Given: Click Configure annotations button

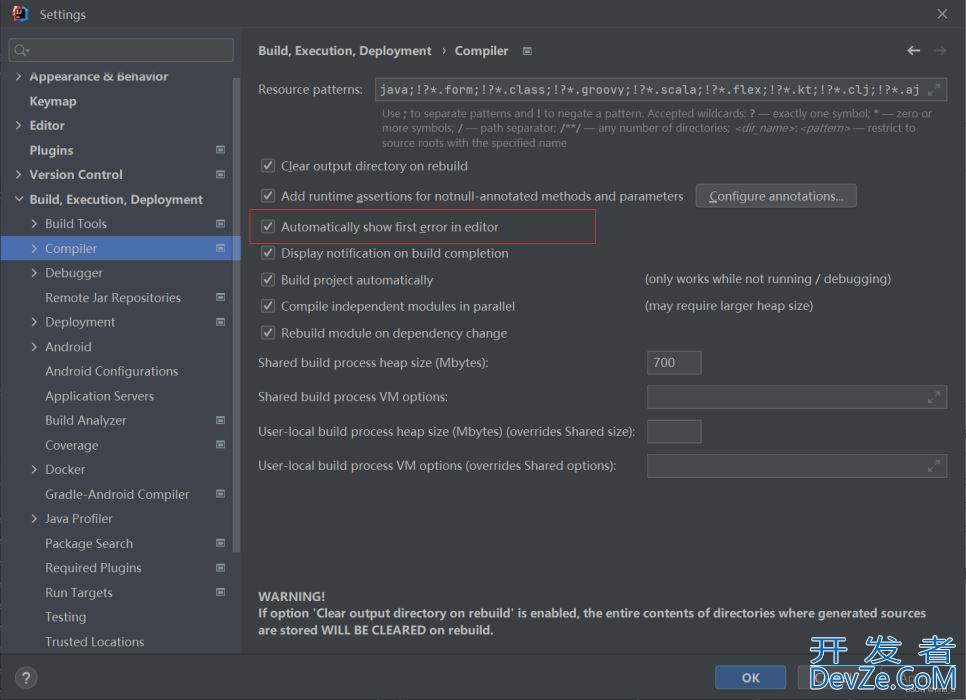Looking at the screenshot, I should [x=776, y=196].
